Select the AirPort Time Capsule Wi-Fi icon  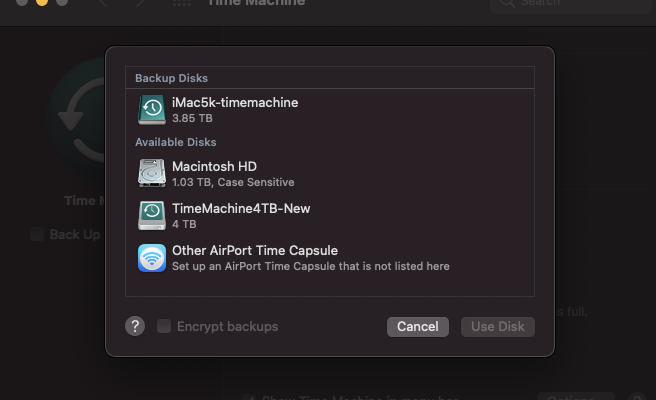(152, 258)
